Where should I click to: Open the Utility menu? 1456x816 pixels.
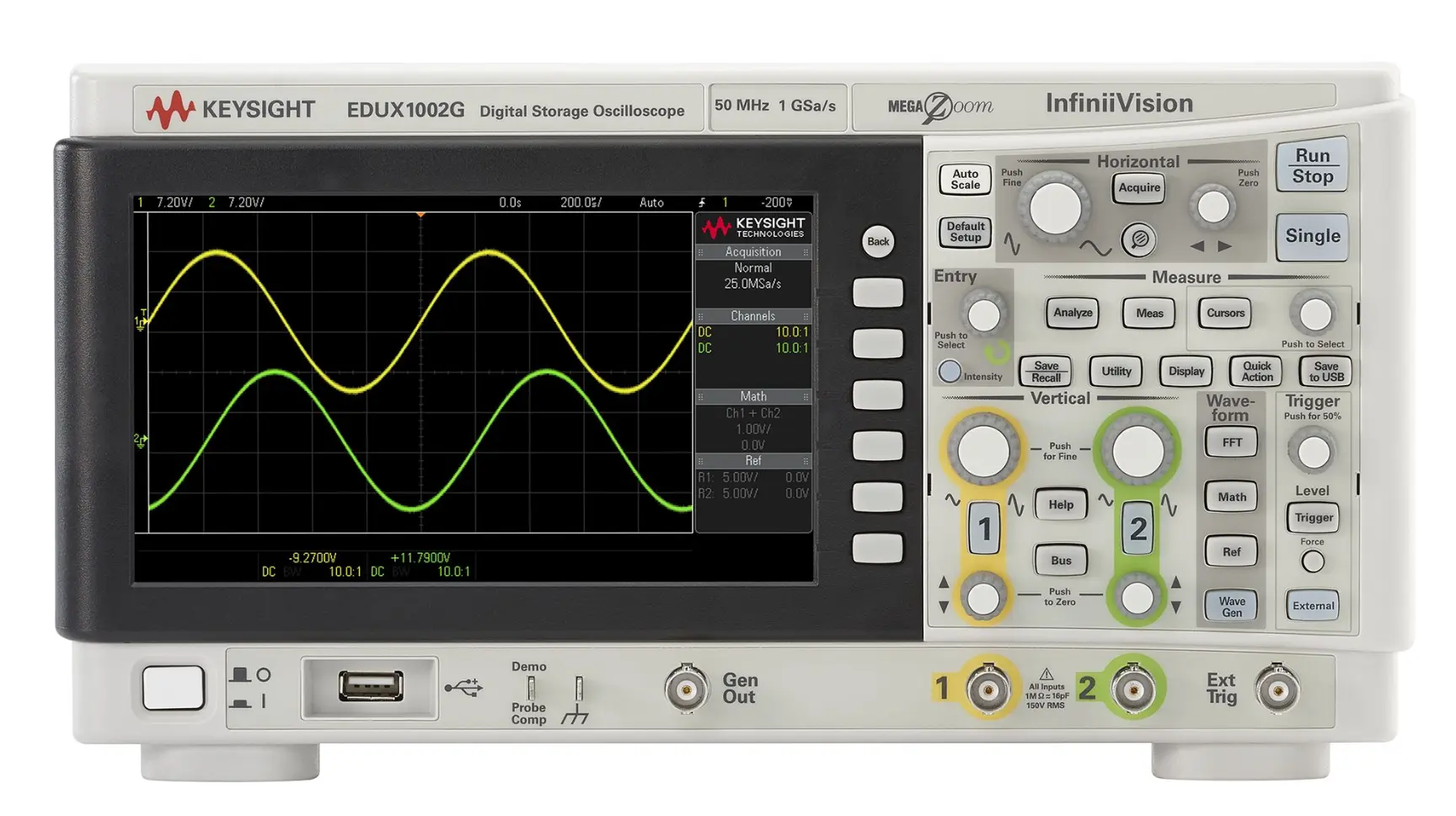click(1116, 371)
